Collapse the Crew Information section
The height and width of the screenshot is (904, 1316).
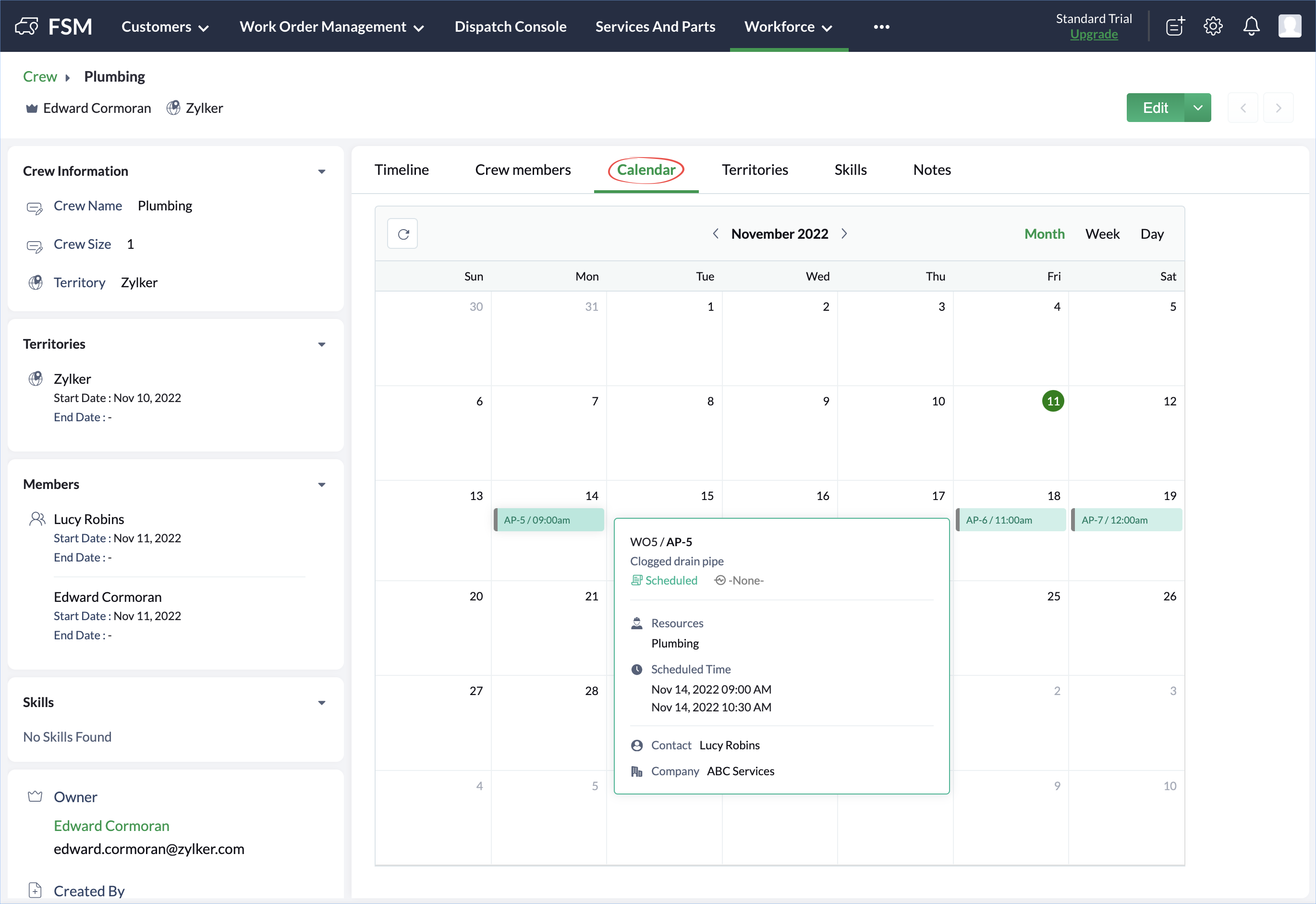click(322, 171)
